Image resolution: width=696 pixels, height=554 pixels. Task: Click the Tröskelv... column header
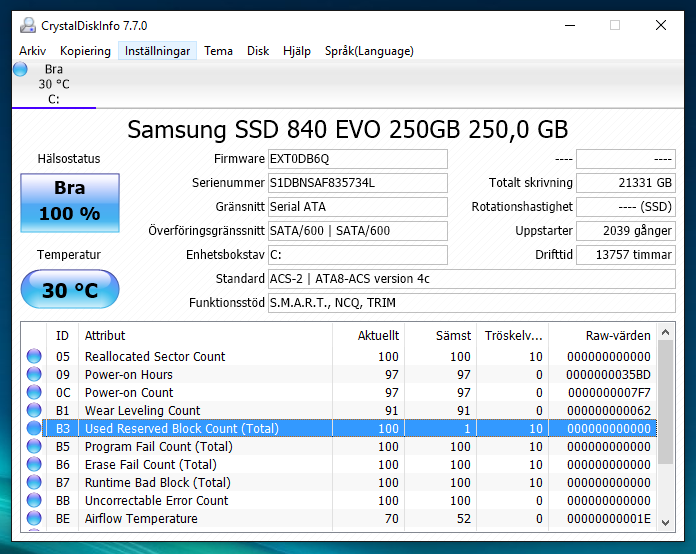click(513, 336)
